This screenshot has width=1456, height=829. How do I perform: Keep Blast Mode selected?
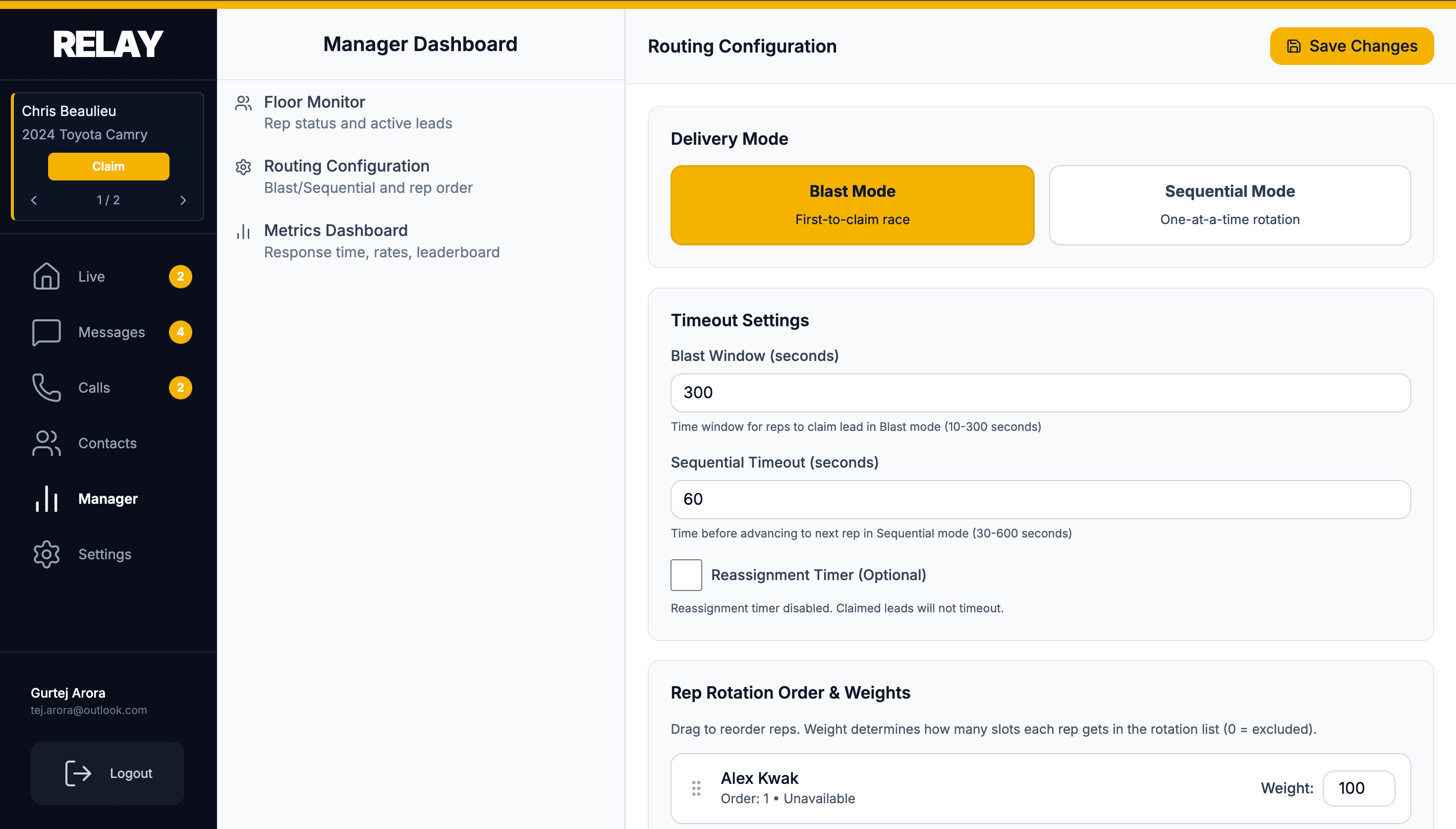coord(852,205)
